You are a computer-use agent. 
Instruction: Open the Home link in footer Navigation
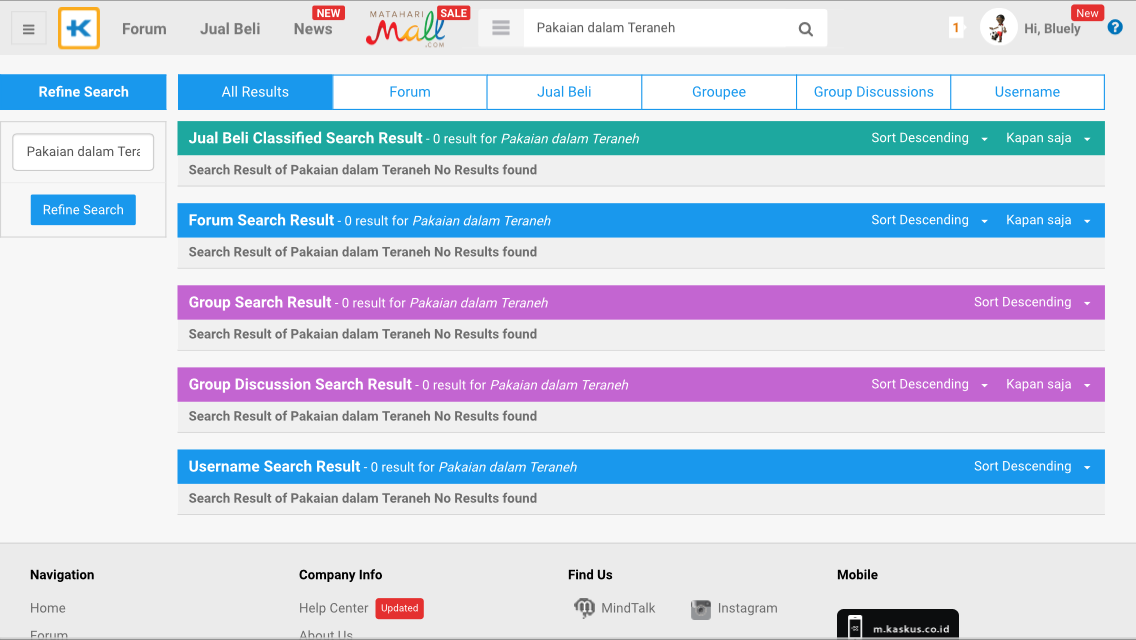click(x=48, y=608)
